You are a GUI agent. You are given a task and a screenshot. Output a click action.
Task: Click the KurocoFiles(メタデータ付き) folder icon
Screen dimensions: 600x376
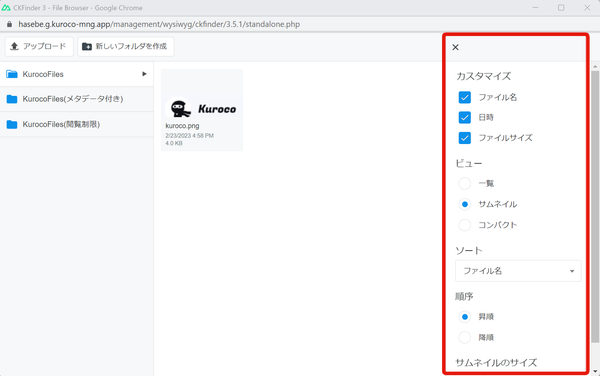(12, 99)
